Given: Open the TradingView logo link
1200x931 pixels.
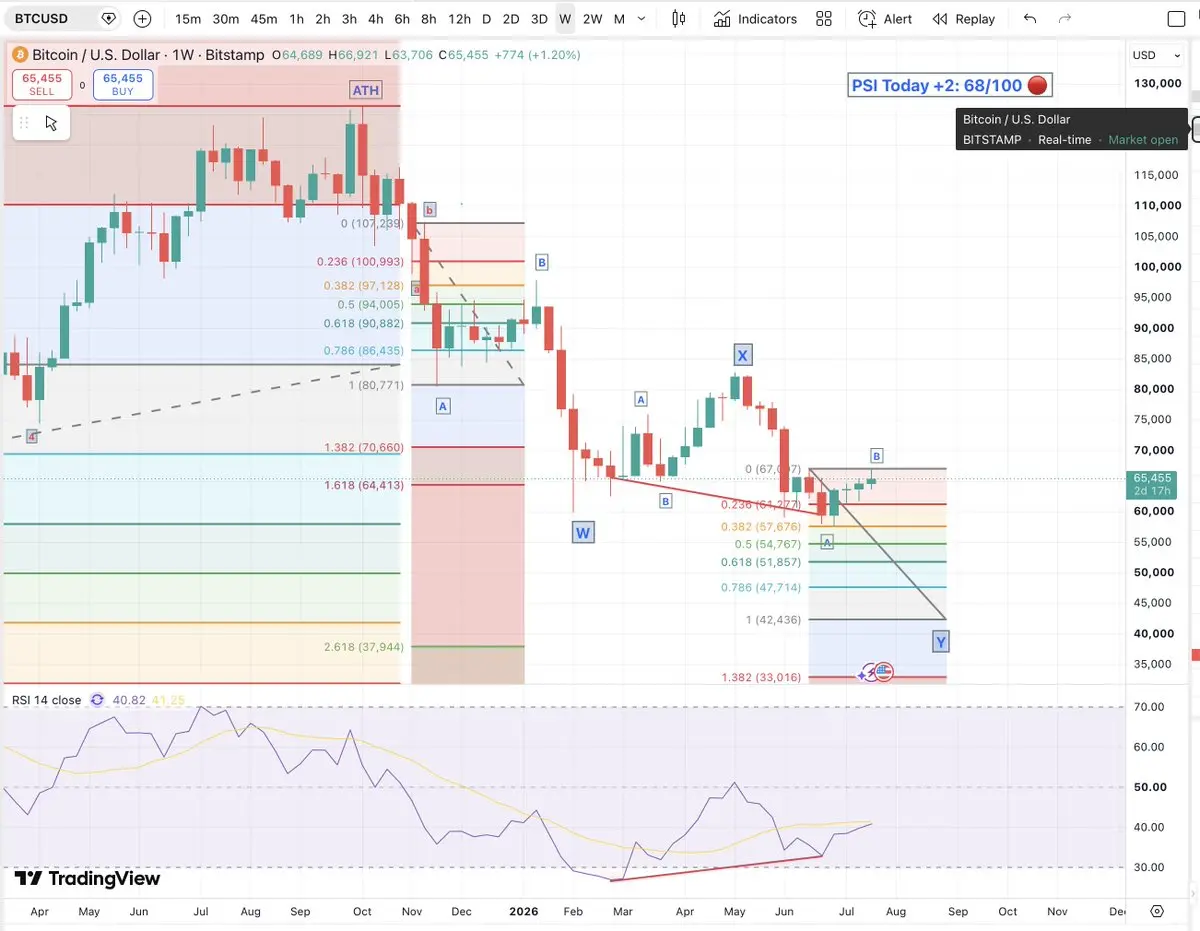Looking at the screenshot, I should coord(87,878).
